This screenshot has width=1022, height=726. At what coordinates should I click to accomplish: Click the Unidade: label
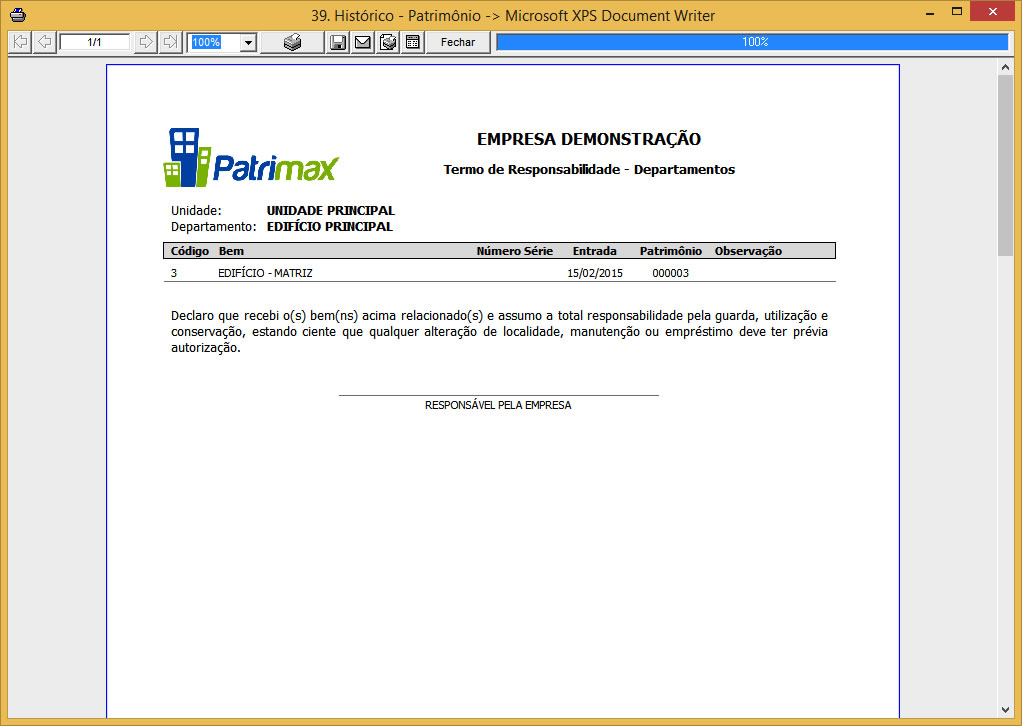click(x=196, y=211)
